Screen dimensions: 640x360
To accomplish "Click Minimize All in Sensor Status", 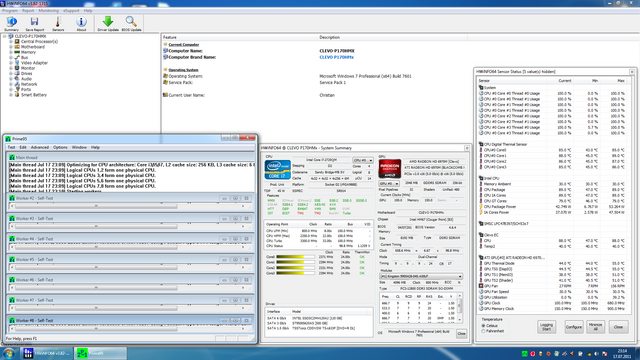I will [x=596, y=327].
